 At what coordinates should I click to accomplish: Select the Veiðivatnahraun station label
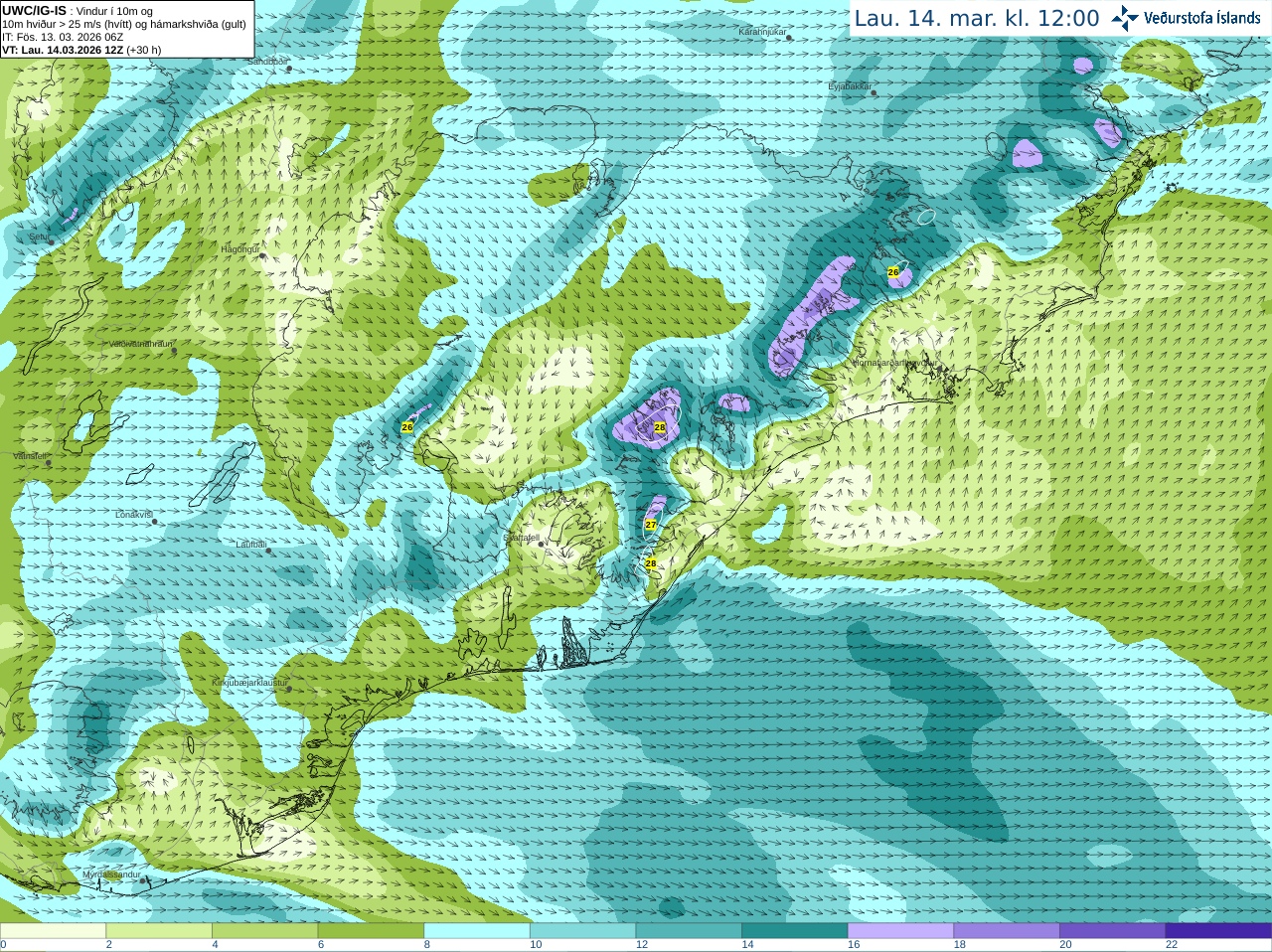[x=141, y=344]
